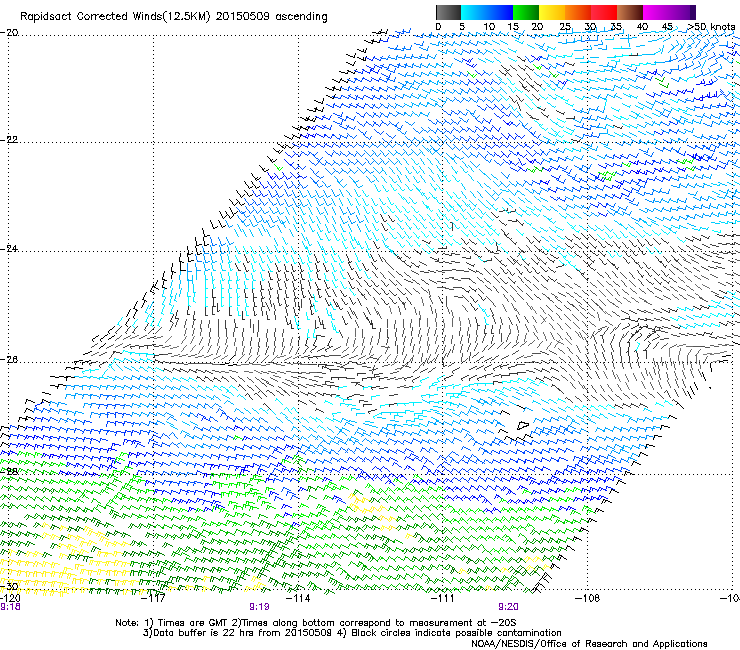Click the longitude label '-120'
Screen dimensions: 740x650
tap(10, 598)
